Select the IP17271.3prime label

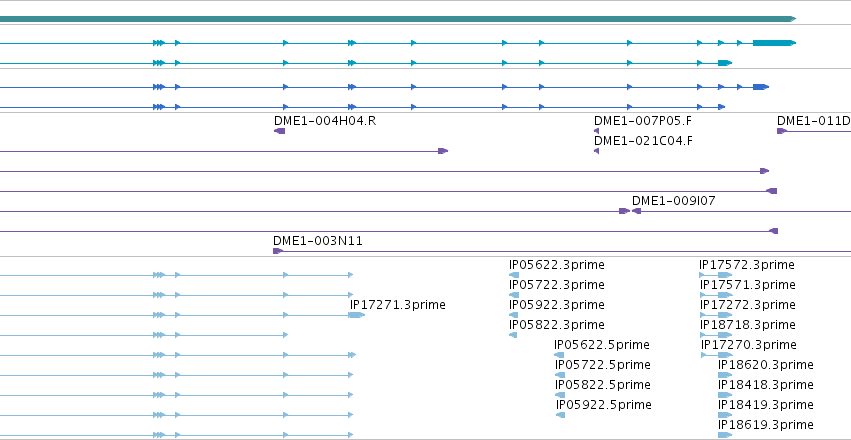click(x=398, y=305)
